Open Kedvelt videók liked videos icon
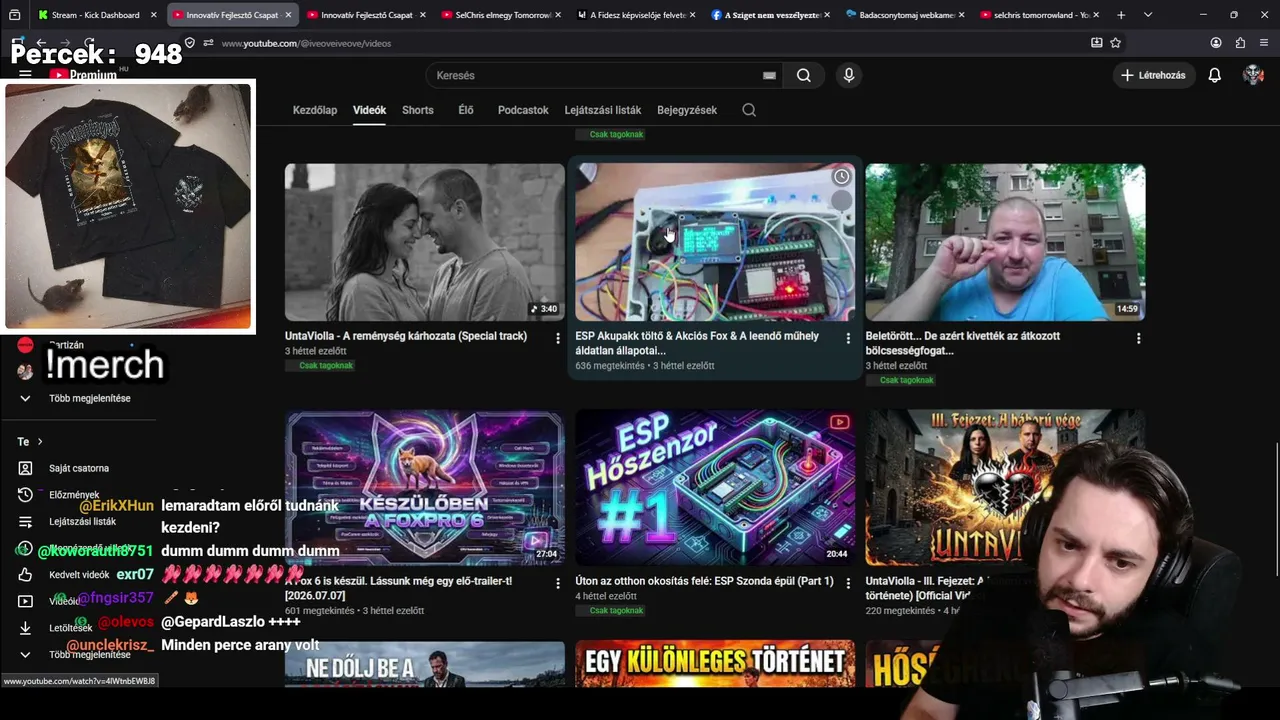 [26, 575]
